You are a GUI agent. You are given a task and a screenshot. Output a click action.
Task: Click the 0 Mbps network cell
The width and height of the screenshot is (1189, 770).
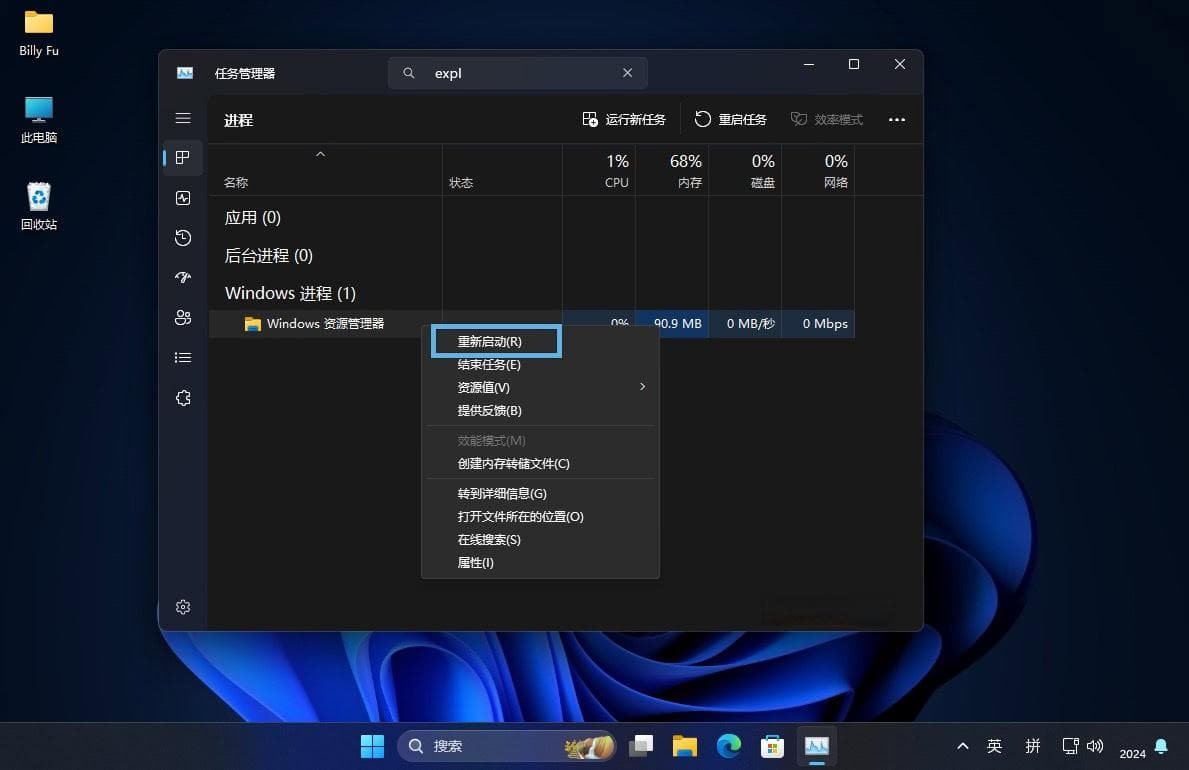tap(818, 324)
